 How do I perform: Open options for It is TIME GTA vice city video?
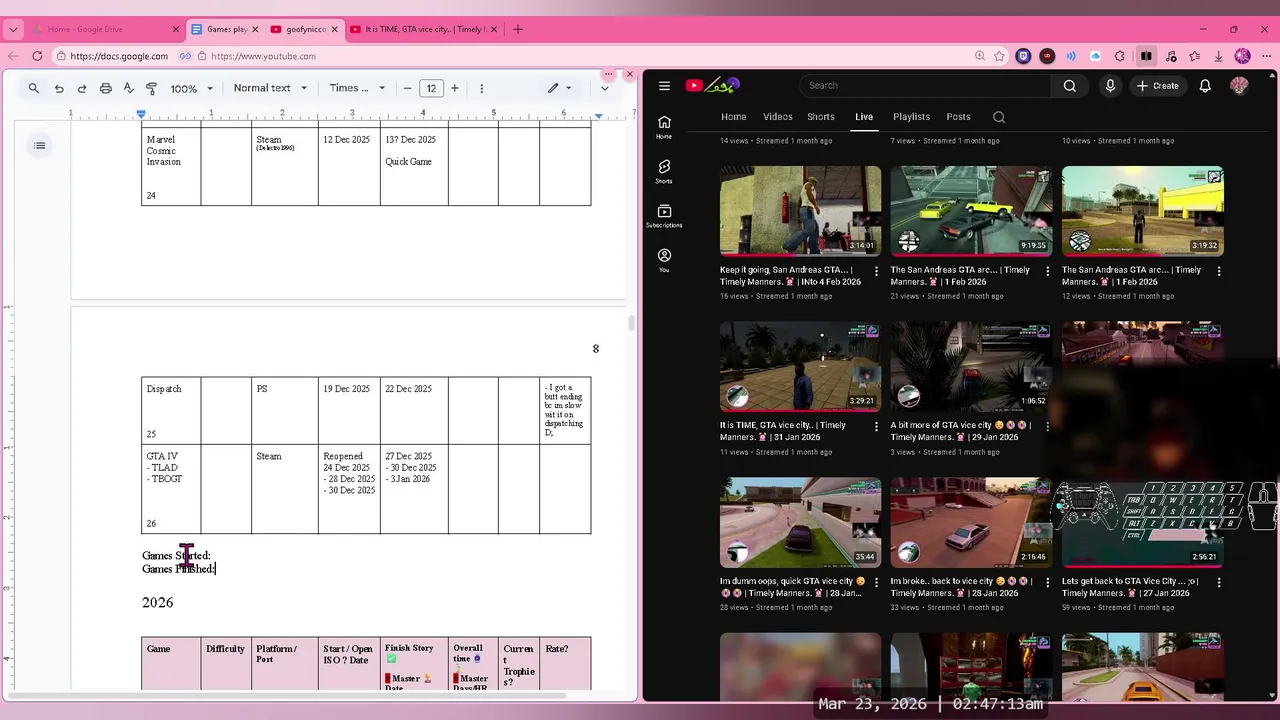[x=877, y=426]
